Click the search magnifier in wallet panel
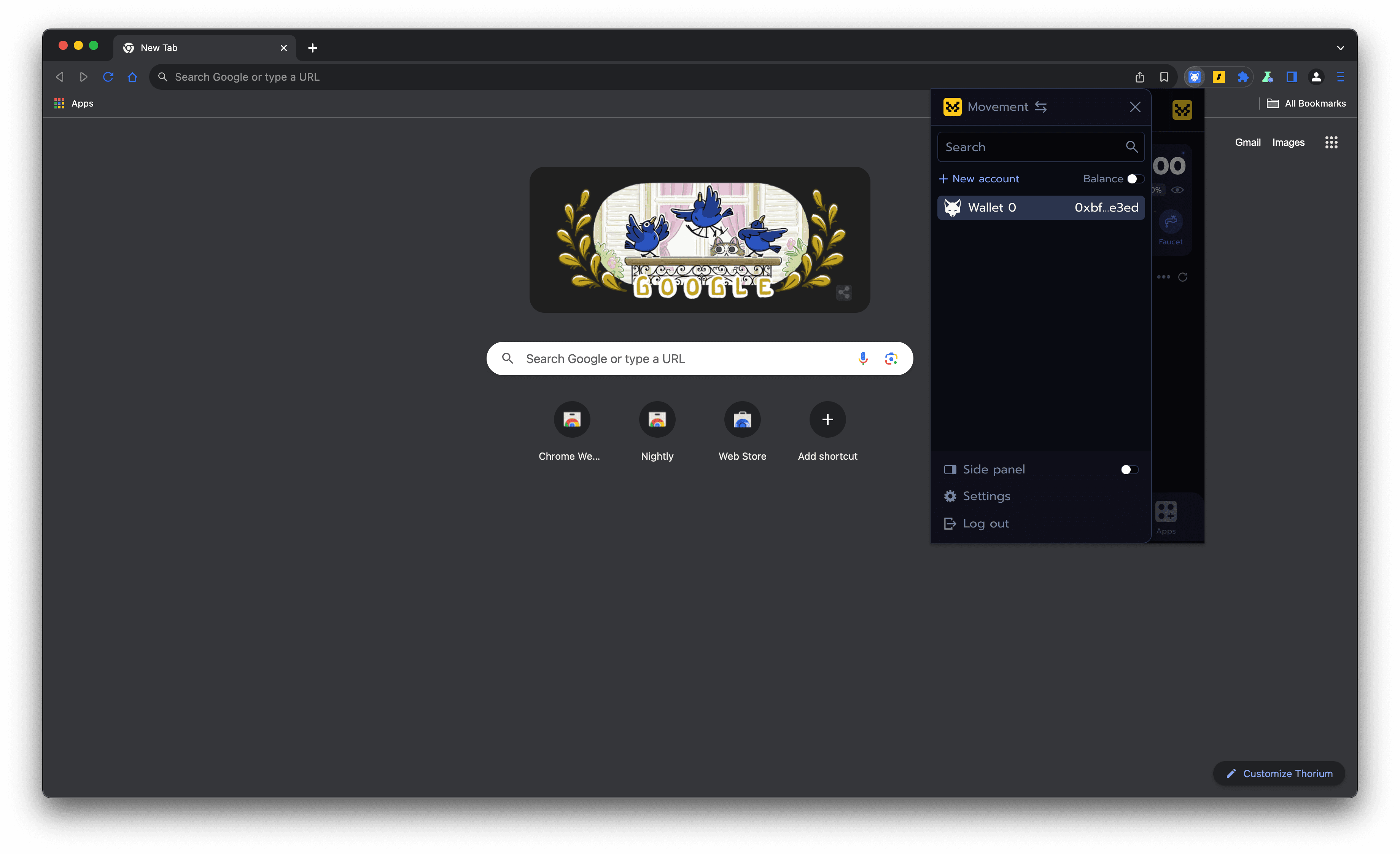The height and width of the screenshot is (854, 1400). [x=1131, y=147]
